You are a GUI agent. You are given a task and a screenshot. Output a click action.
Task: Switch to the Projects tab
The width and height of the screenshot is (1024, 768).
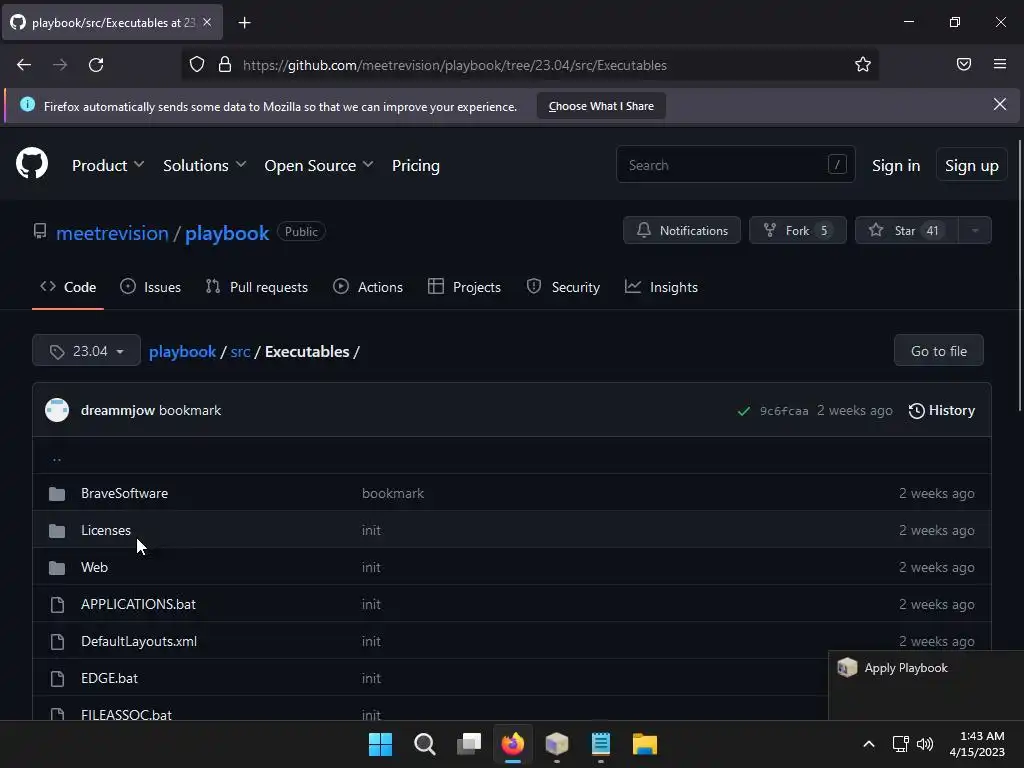pyautogui.click(x=464, y=287)
